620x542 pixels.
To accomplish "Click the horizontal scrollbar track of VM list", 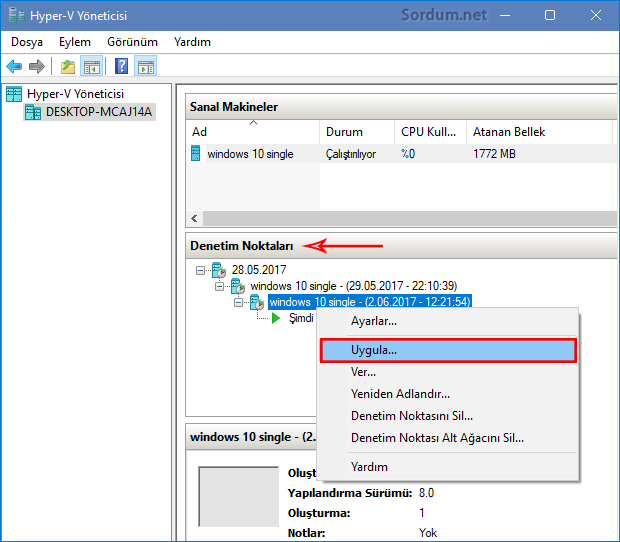I will click(410, 219).
